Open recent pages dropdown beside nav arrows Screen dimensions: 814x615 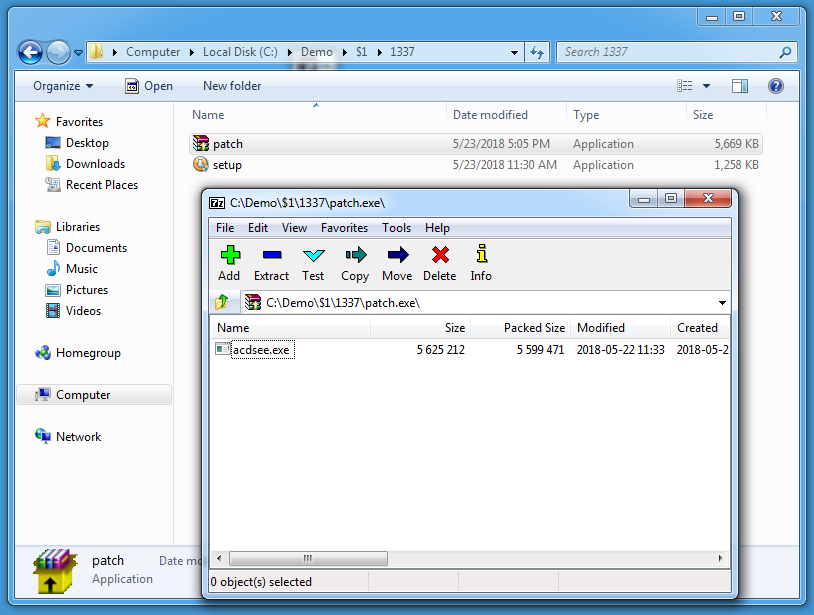(78, 52)
